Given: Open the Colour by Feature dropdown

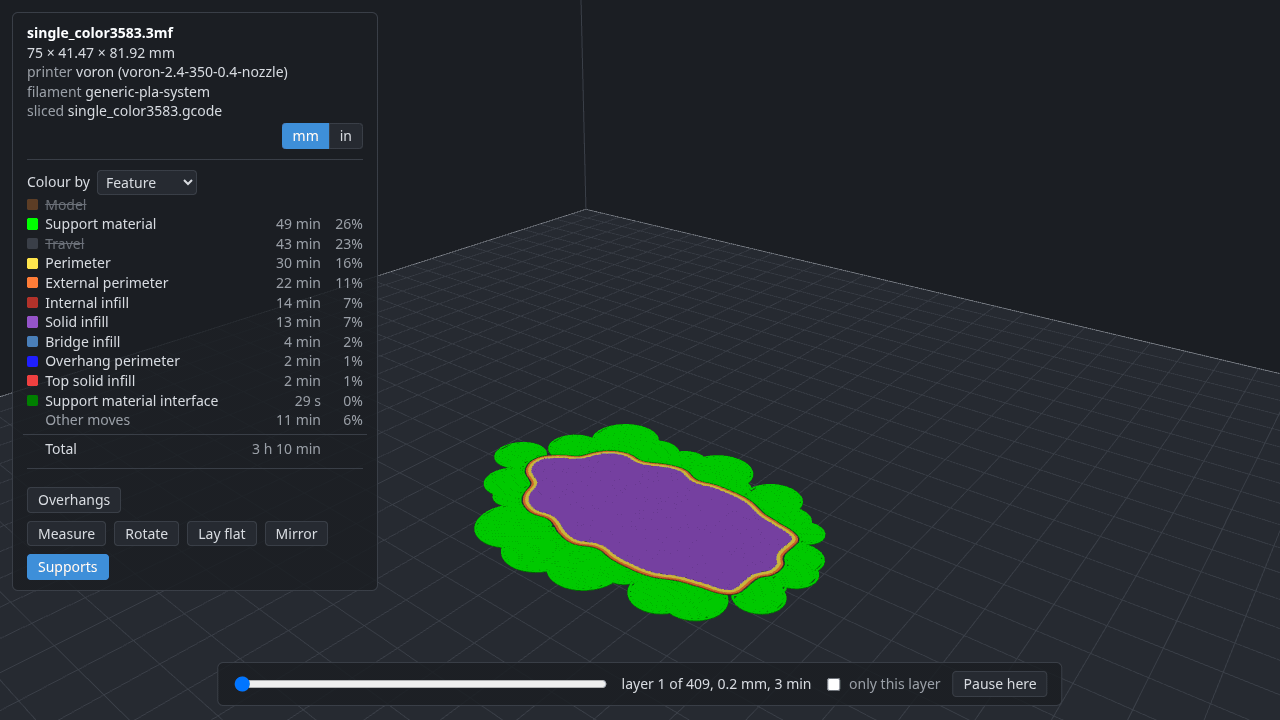Looking at the screenshot, I should click(147, 182).
